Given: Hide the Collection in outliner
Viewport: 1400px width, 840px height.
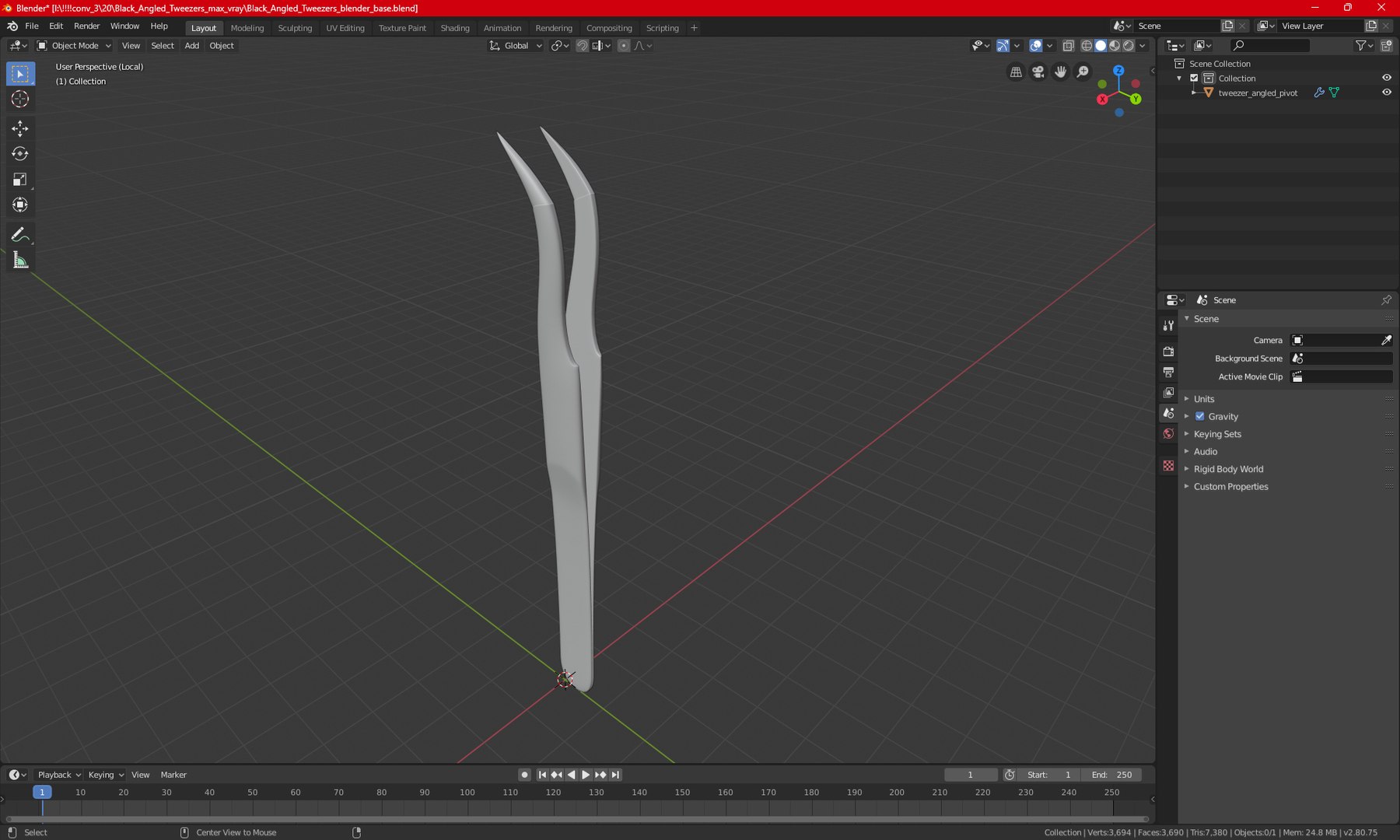Looking at the screenshot, I should point(1387,78).
